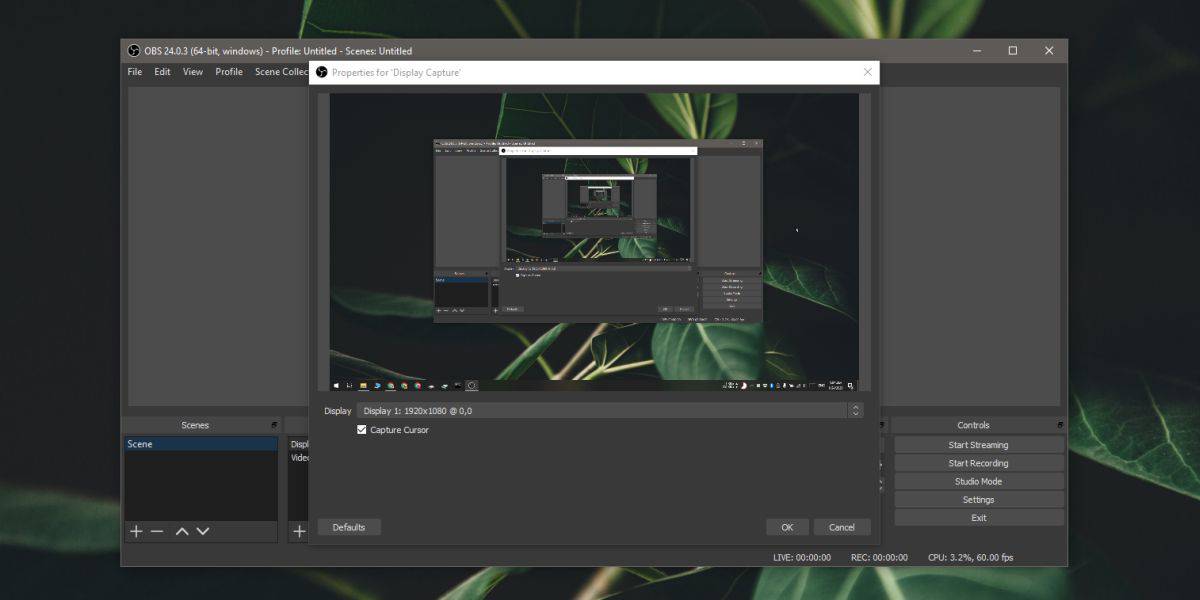Click the 'REC: 00:00:00' status text
This screenshot has width=1200, height=600.
[879, 557]
